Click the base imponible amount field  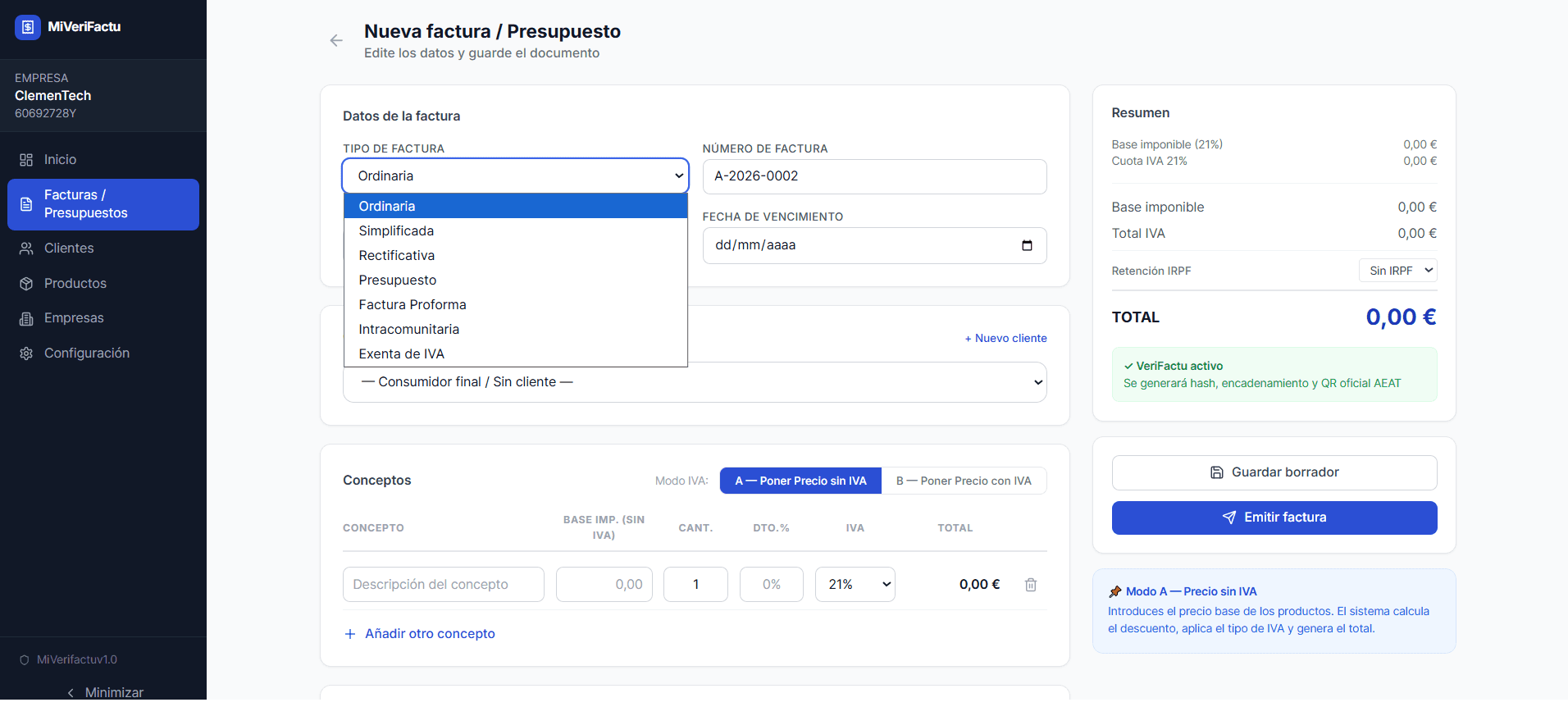click(x=604, y=584)
